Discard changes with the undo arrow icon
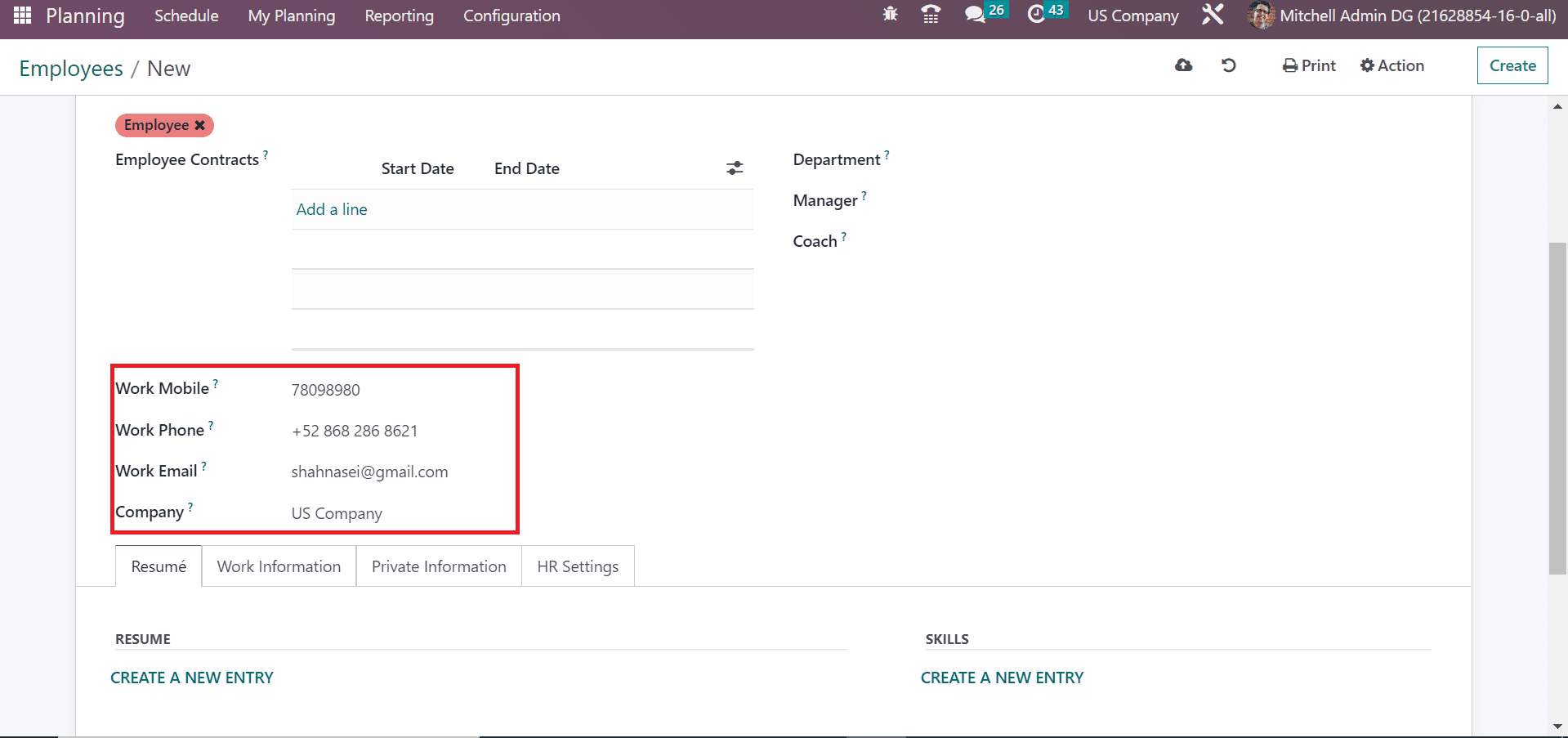This screenshot has height=738, width=1568. coord(1228,65)
